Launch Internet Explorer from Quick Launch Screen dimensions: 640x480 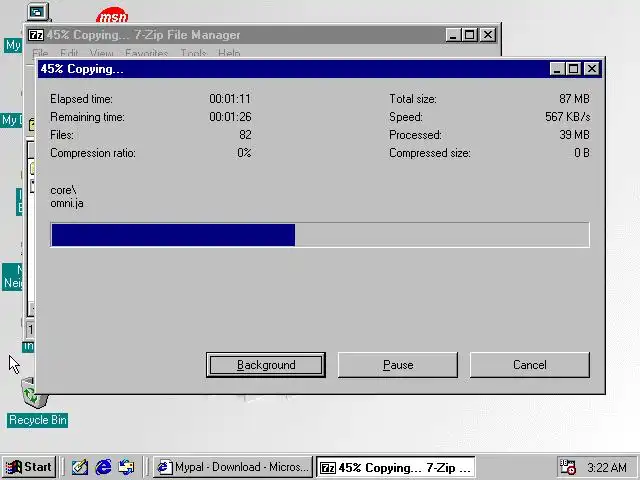(x=103, y=467)
